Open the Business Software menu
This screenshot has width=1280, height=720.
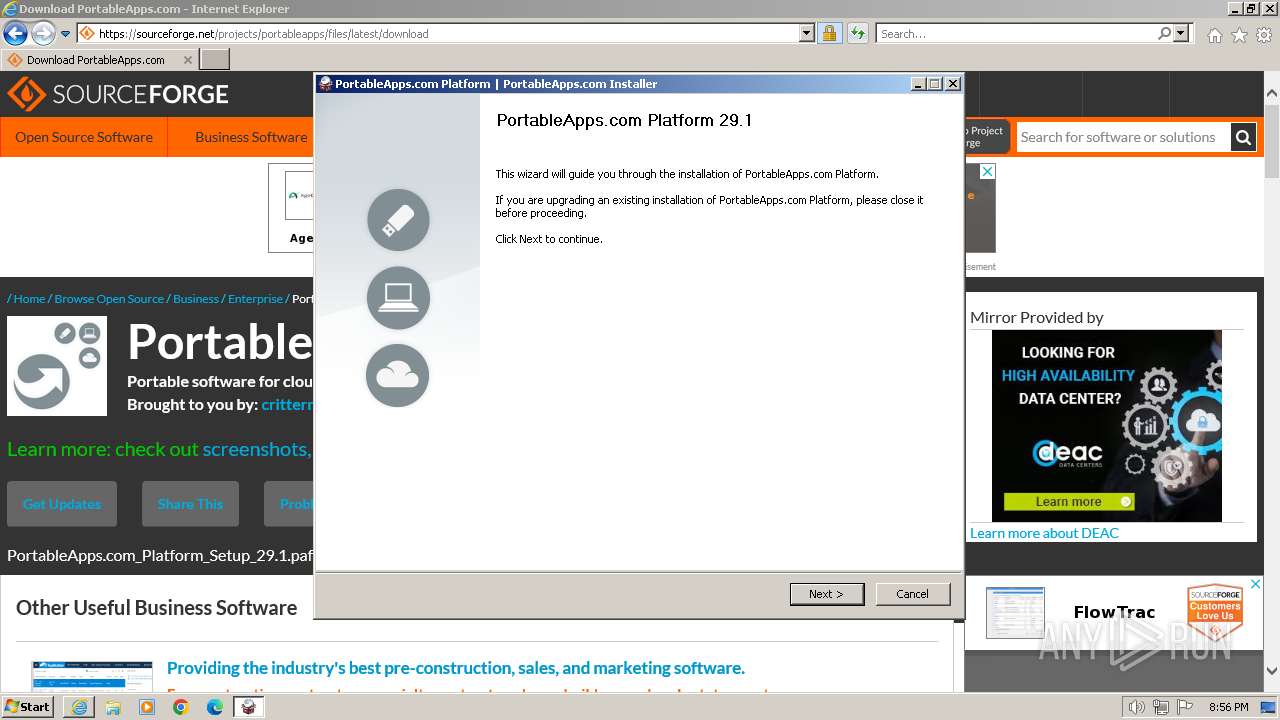pos(251,137)
